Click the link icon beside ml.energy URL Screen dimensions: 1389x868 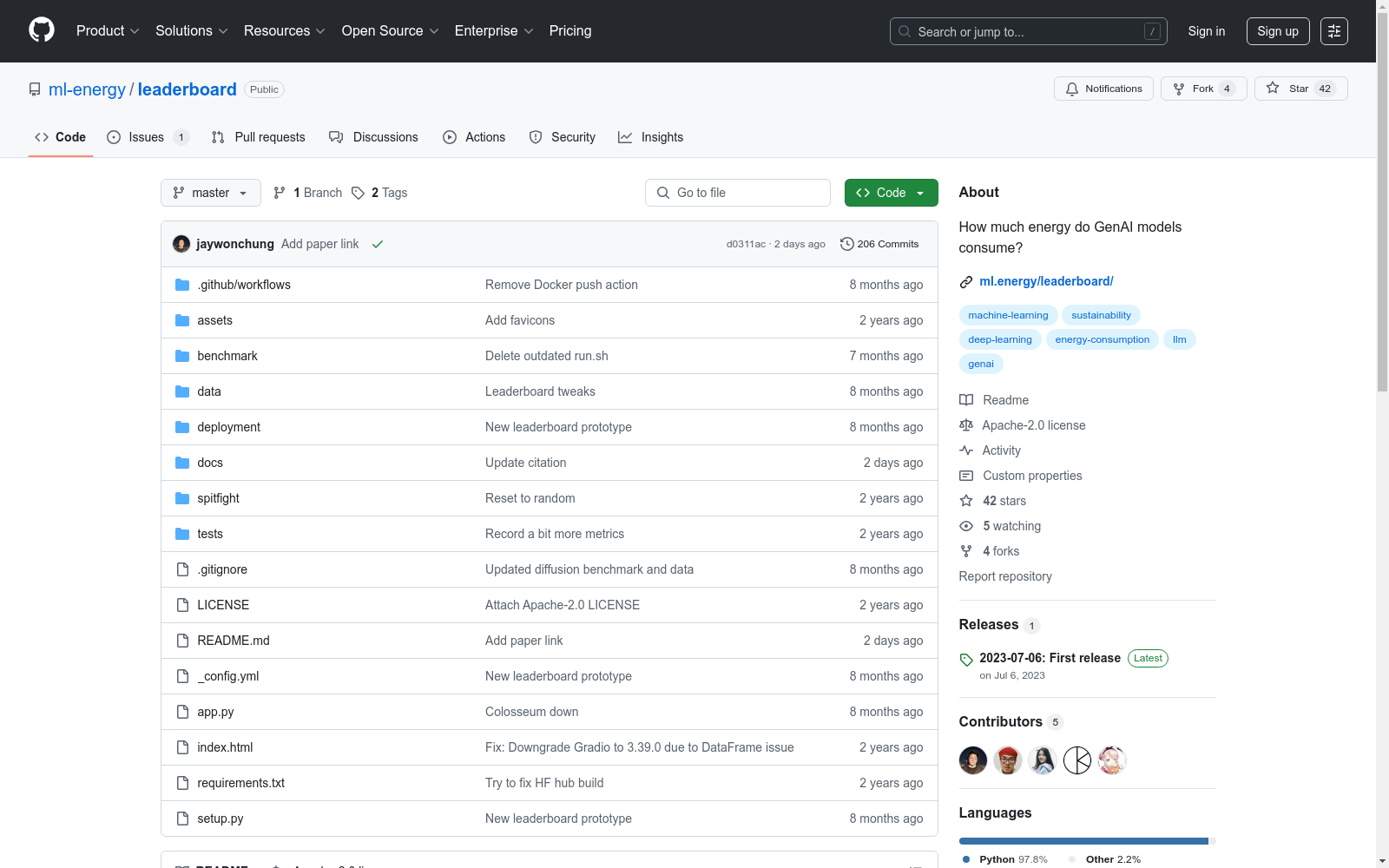coord(966,282)
